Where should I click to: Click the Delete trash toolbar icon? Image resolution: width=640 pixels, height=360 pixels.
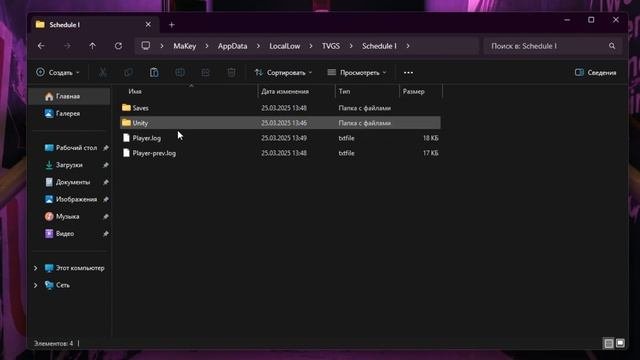(x=231, y=73)
